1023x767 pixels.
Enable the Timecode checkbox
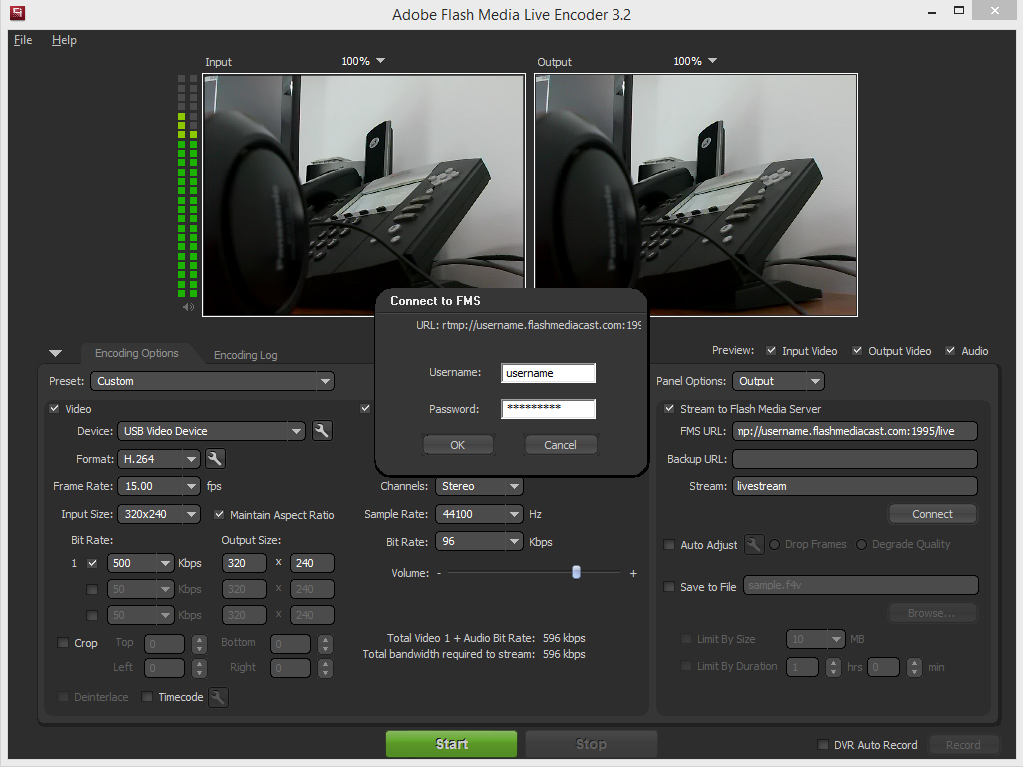coord(147,697)
